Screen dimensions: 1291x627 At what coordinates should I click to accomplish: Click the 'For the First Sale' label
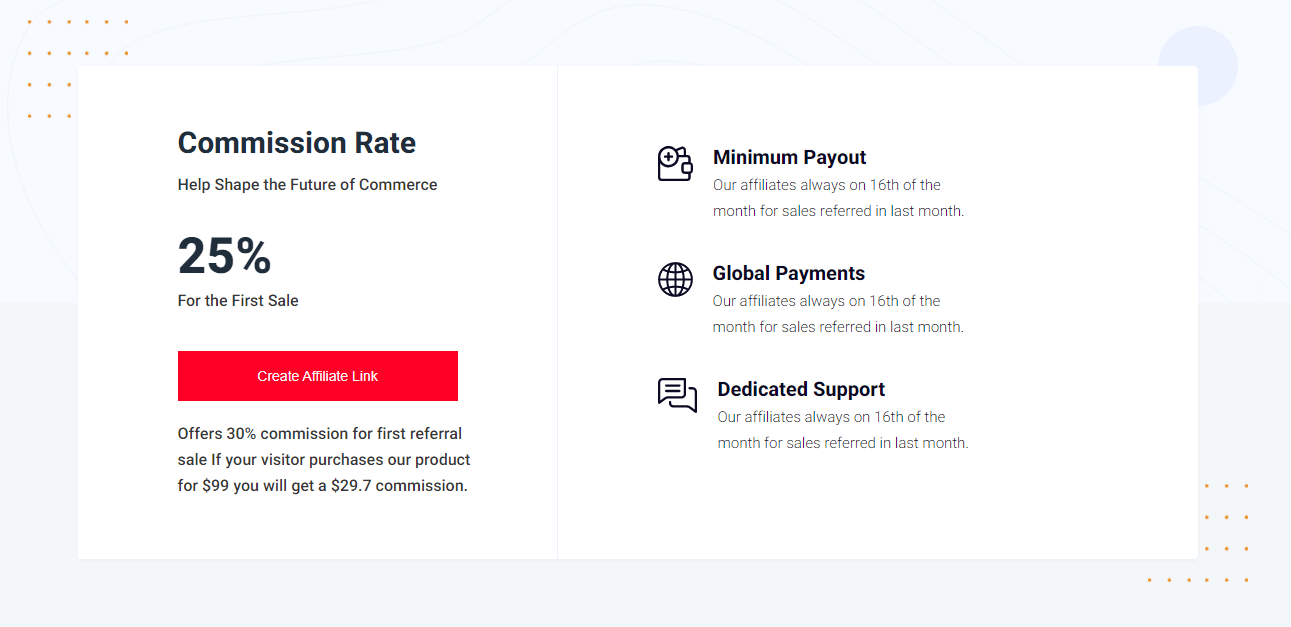click(x=238, y=300)
